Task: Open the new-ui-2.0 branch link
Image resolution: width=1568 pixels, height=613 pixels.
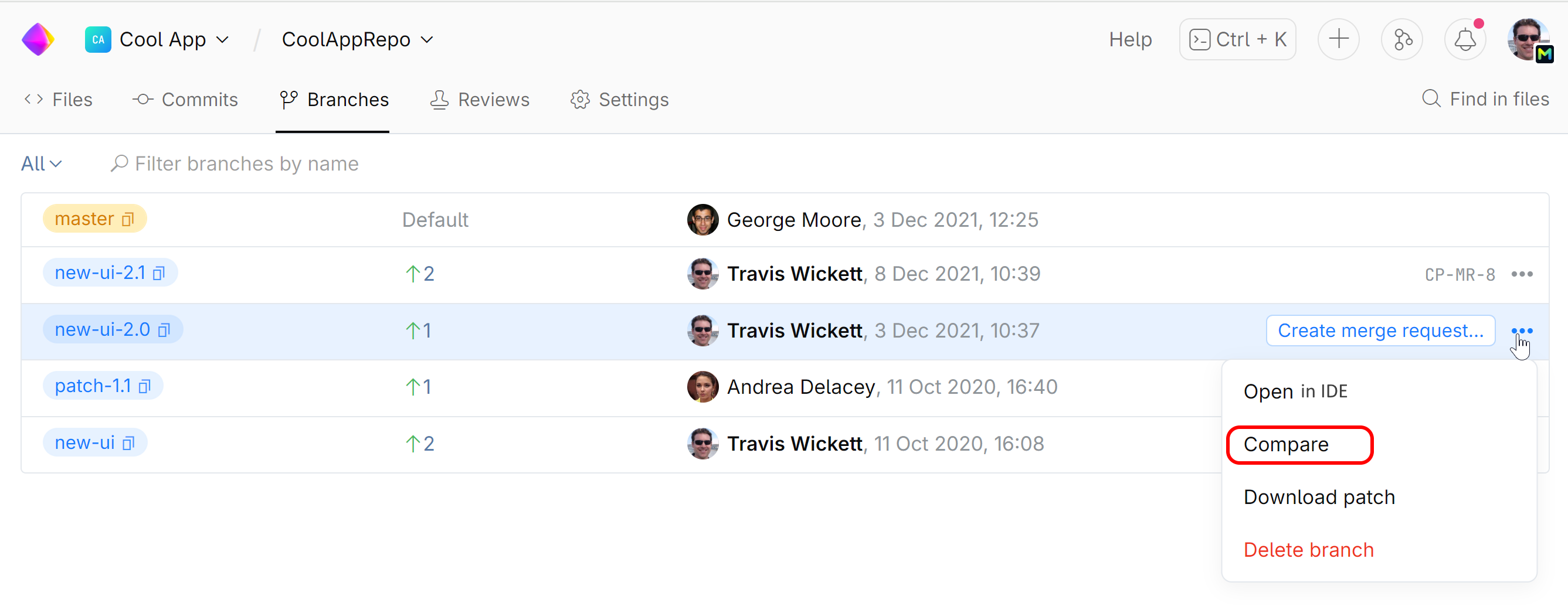Action: (x=101, y=329)
